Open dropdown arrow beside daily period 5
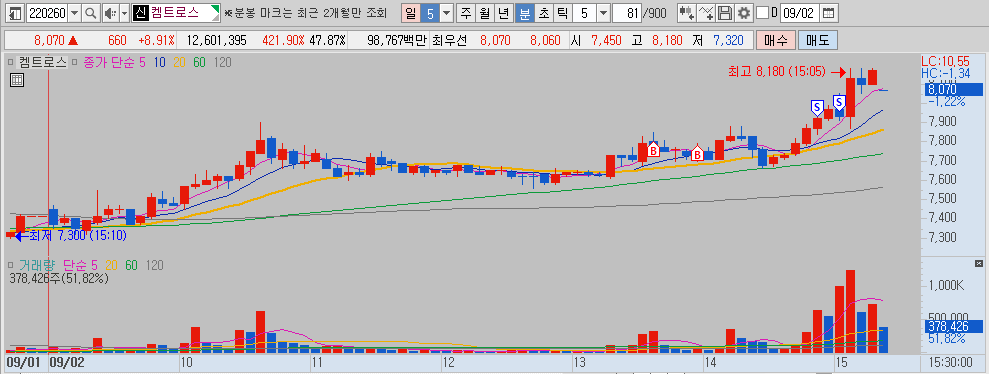This screenshot has height=374, width=989. pyautogui.click(x=447, y=13)
